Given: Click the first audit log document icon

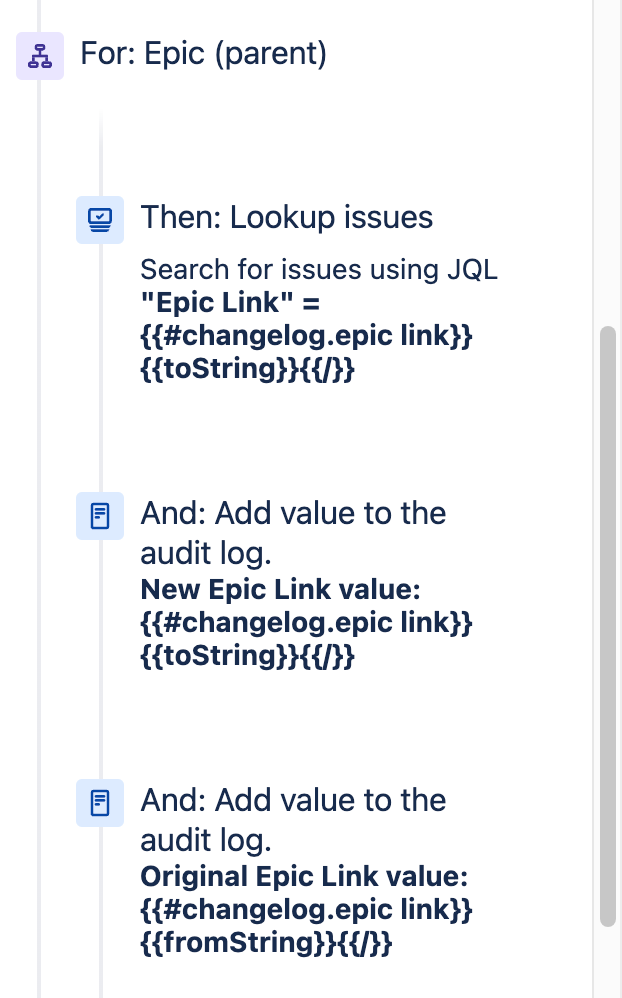Looking at the screenshot, I should coord(100,516).
